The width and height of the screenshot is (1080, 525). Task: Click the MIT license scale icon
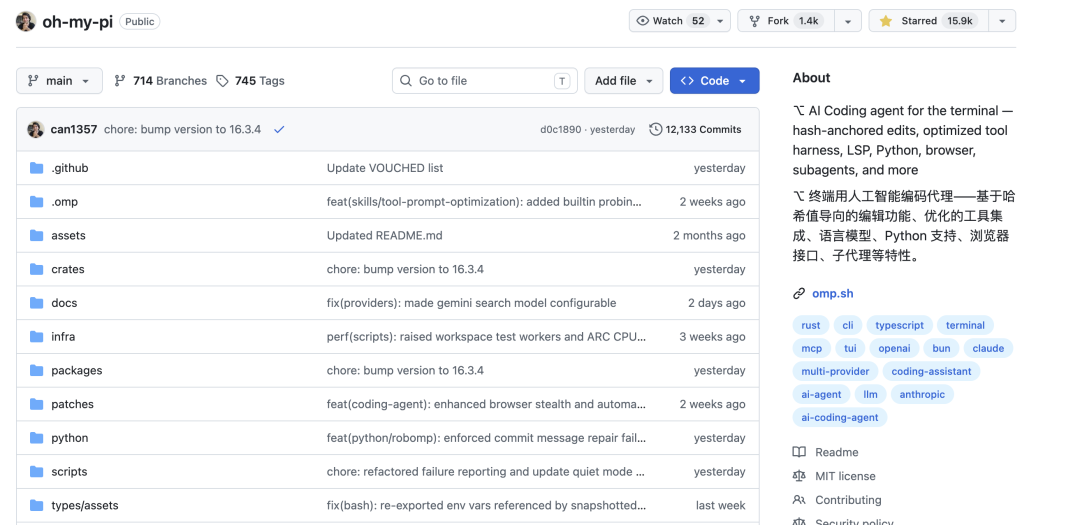click(799, 476)
